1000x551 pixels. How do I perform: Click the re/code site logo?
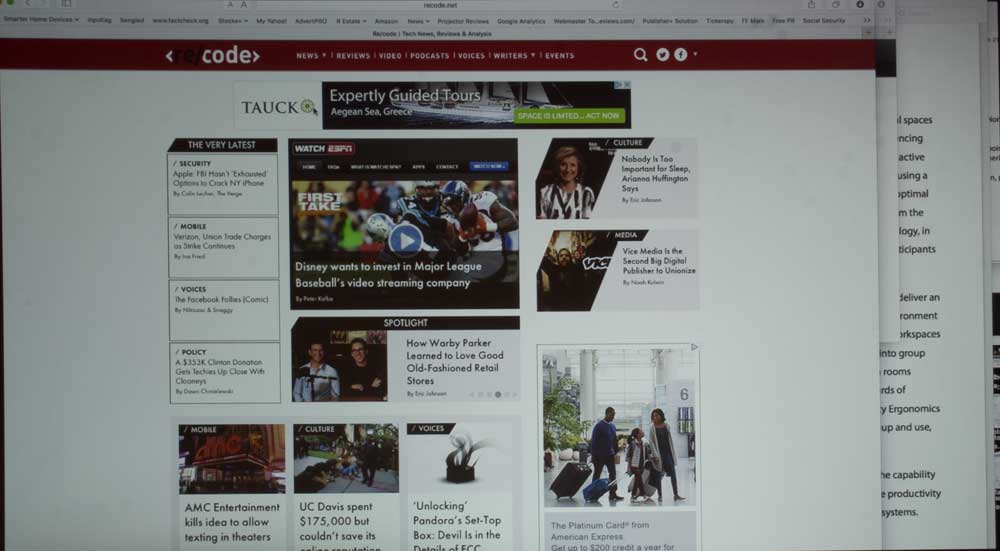pos(212,55)
